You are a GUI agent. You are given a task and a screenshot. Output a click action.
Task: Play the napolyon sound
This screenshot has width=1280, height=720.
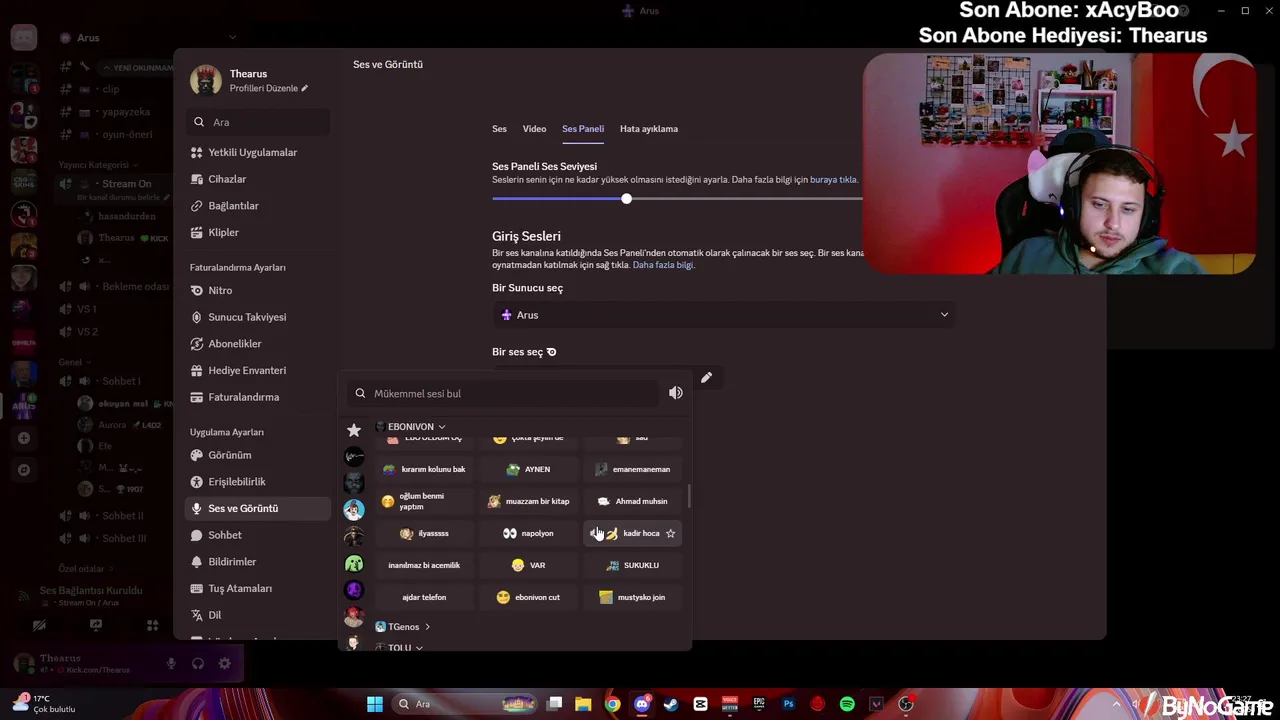(529, 533)
